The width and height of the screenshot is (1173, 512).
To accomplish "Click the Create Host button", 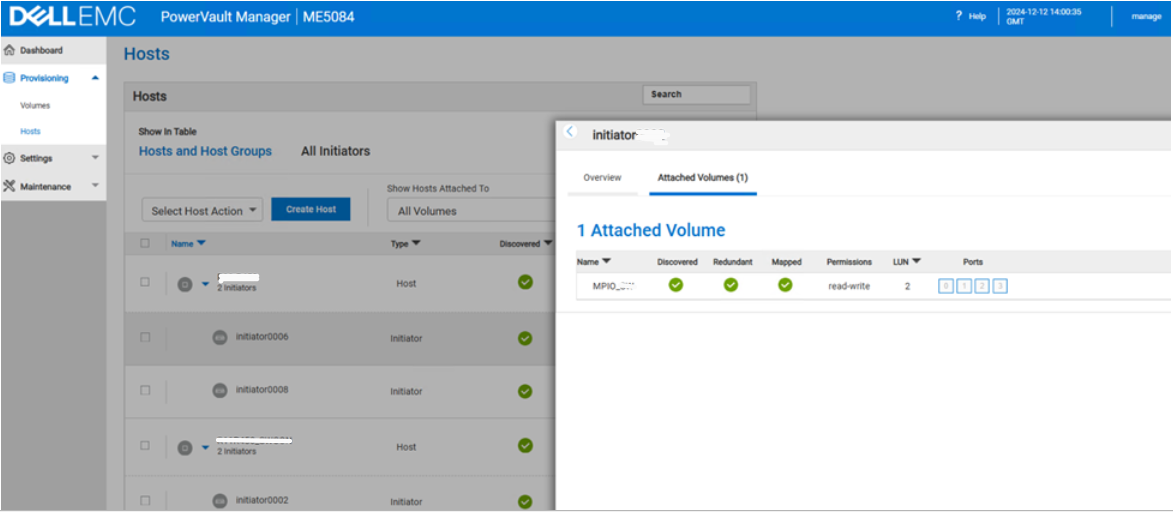I will coord(311,210).
